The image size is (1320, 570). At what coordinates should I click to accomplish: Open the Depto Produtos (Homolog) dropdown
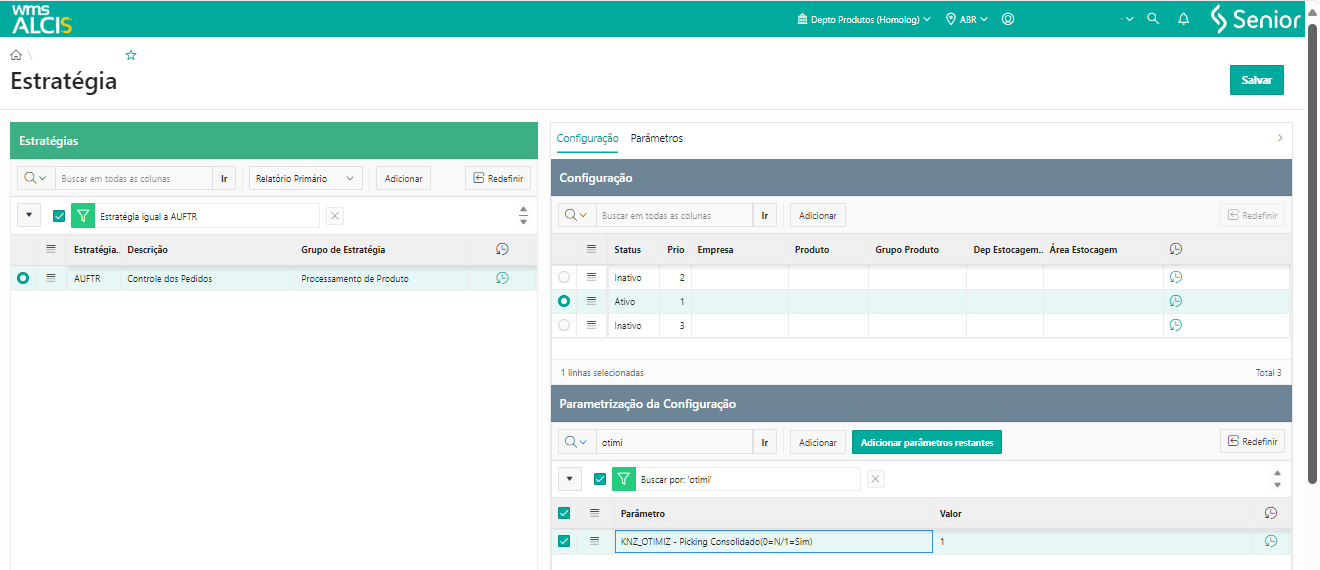[864, 18]
